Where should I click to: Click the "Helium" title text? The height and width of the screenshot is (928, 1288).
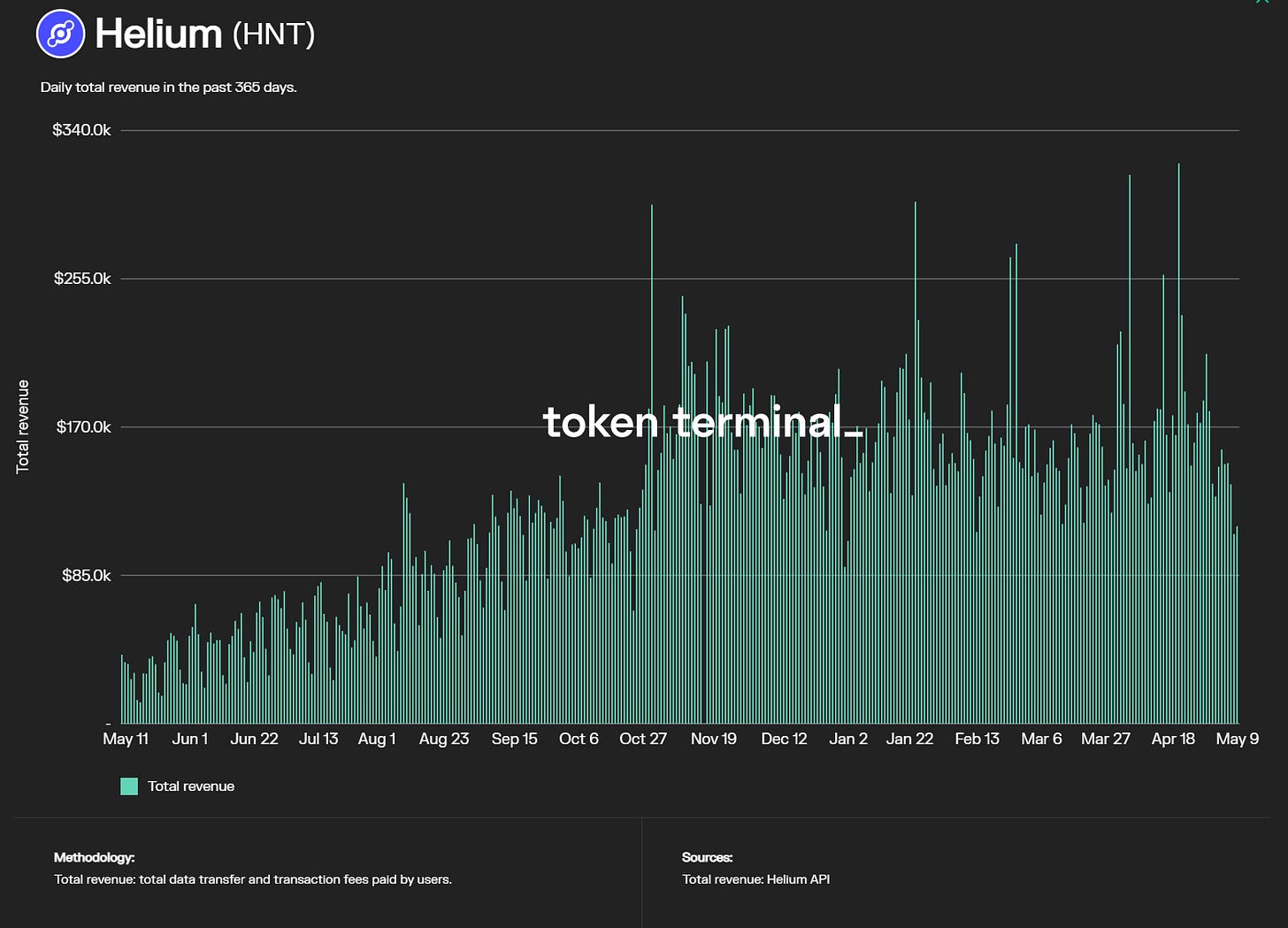[158, 34]
